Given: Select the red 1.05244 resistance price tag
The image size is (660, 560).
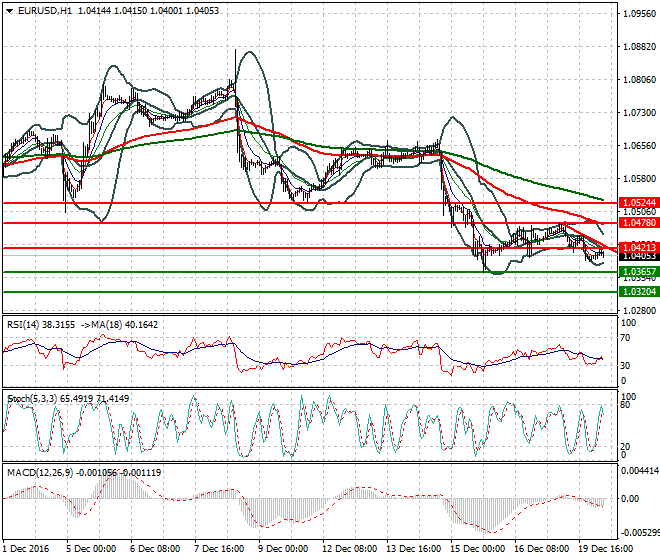Looking at the screenshot, I should pyautogui.click(x=637, y=203).
